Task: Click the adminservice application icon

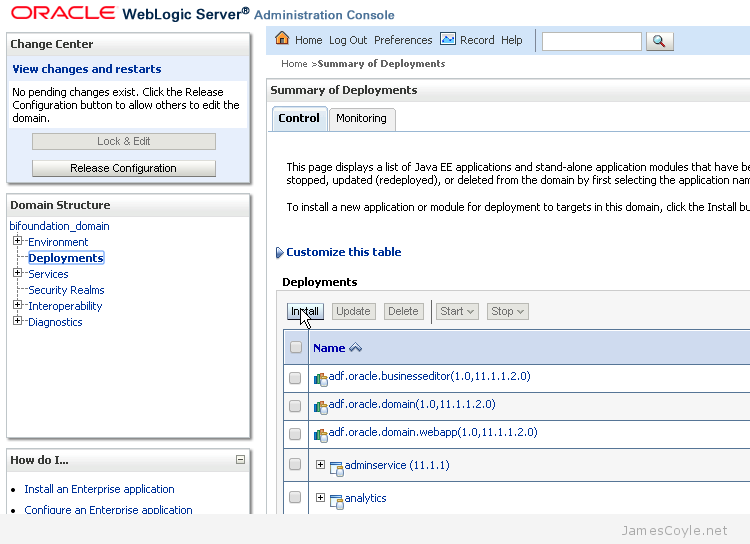Action: click(x=337, y=468)
